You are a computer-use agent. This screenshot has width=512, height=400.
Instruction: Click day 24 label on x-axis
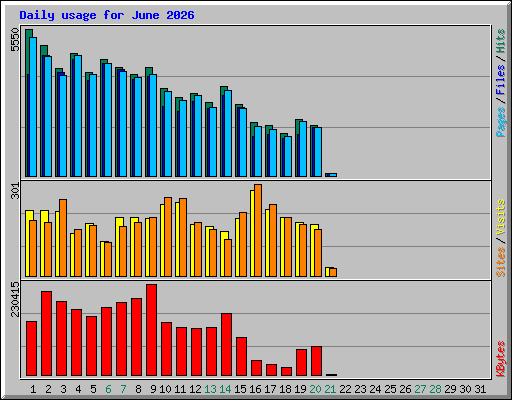tap(375, 389)
